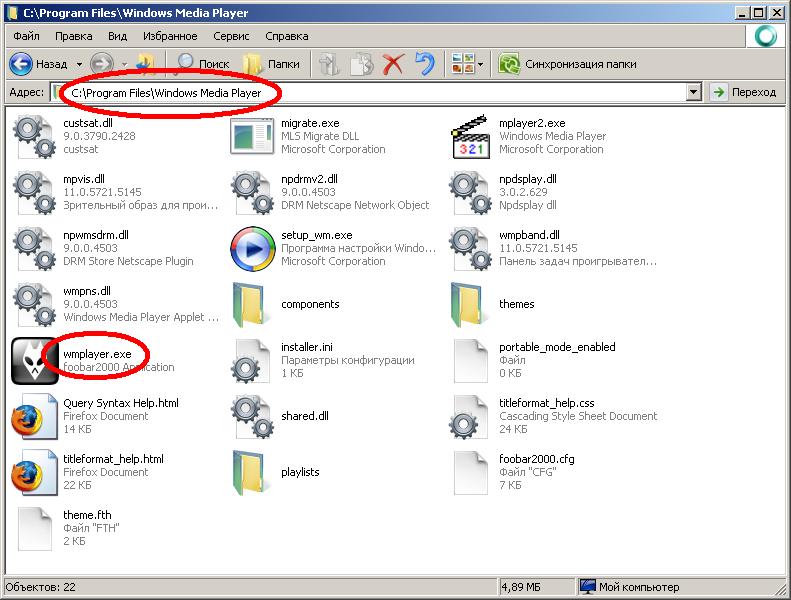The width and height of the screenshot is (791, 600).
Task: Select the mplayer2.exe clapperboard icon
Action: click(x=470, y=137)
